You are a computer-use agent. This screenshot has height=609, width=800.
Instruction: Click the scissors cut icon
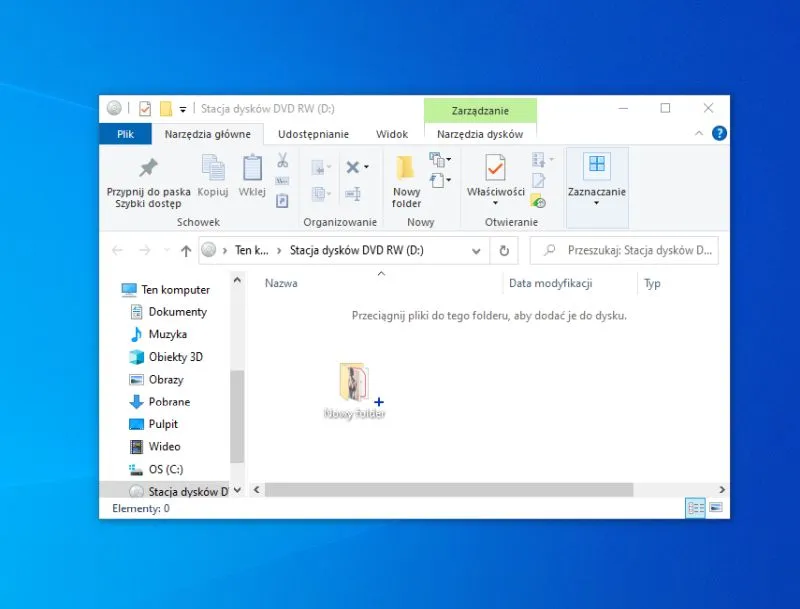(x=282, y=160)
